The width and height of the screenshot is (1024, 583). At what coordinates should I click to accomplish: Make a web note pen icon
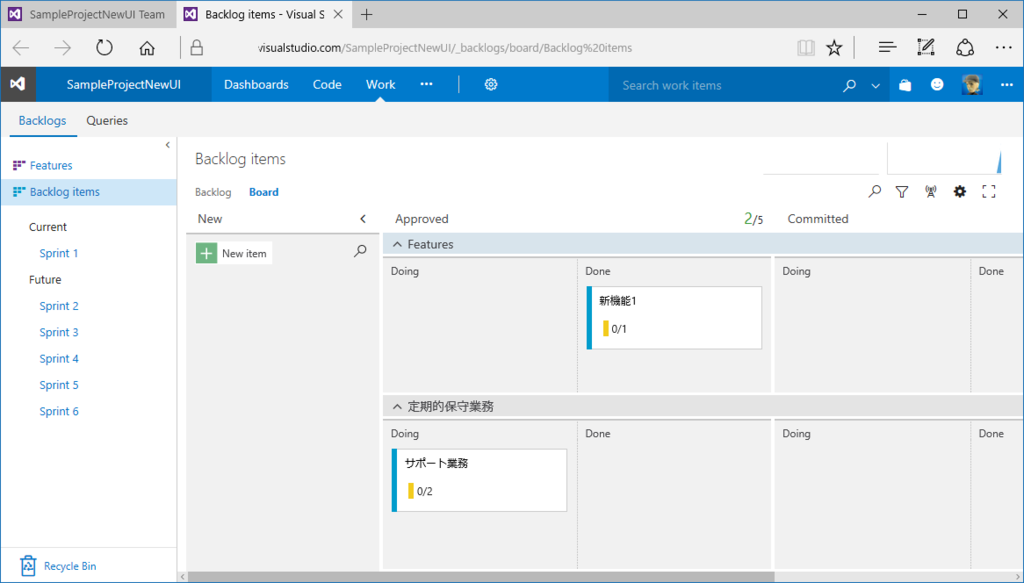(x=925, y=47)
